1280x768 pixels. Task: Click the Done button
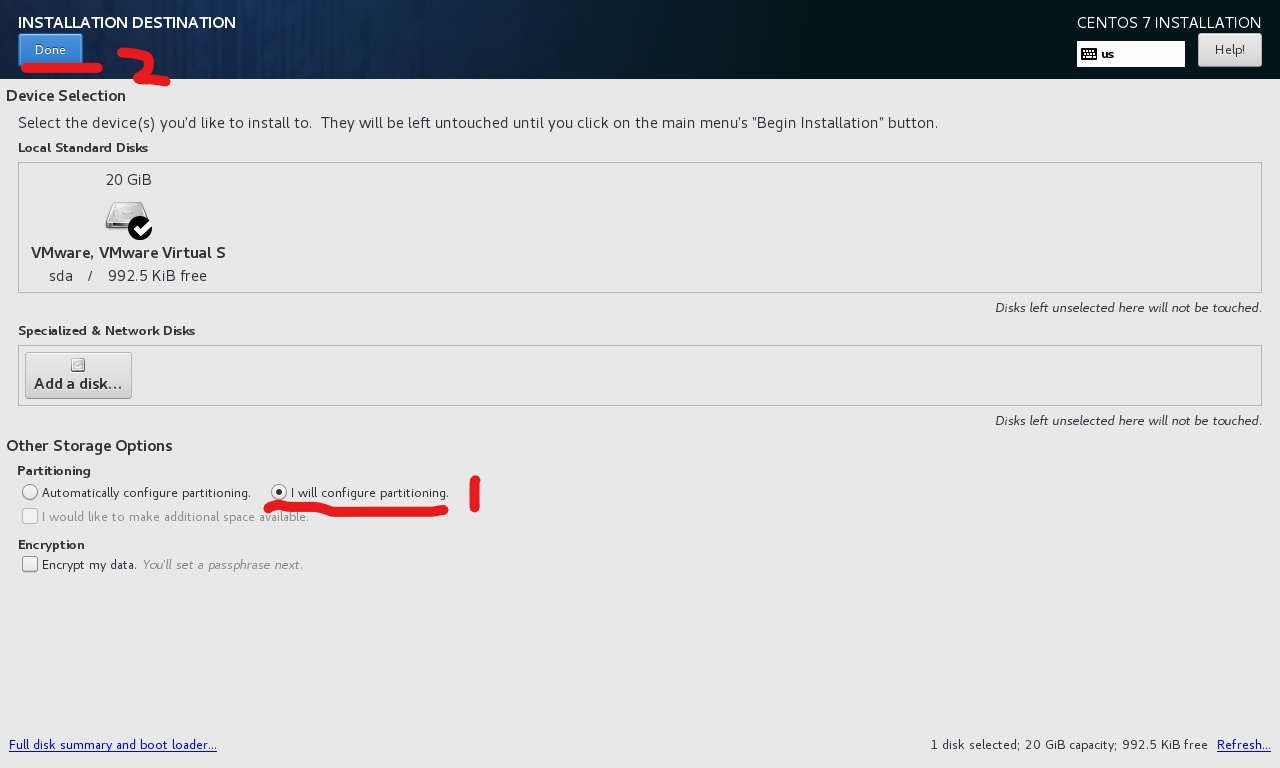[50, 50]
